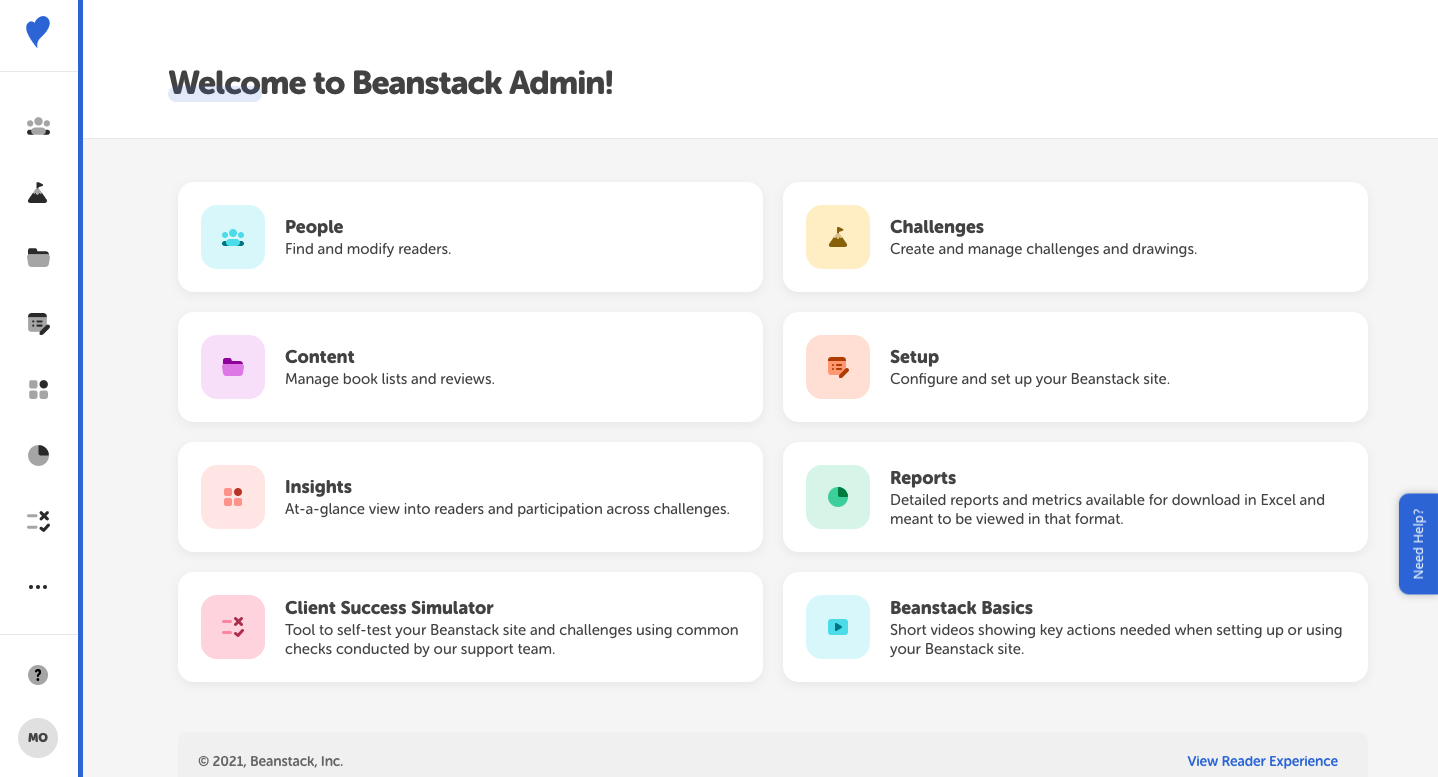
Task: Click the sidebar help question mark icon
Action: click(38, 675)
